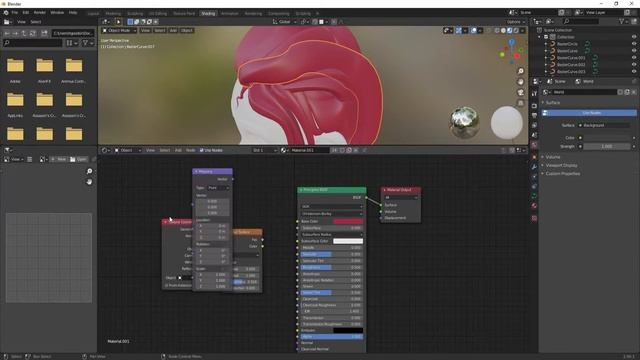Hide the Collection in outliner via eye
This screenshot has width=640, height=360.
pos(634,37)
